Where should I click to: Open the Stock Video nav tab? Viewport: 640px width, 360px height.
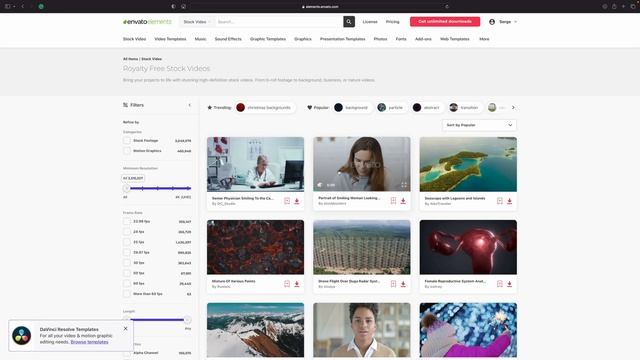click(x=134, y=39)
